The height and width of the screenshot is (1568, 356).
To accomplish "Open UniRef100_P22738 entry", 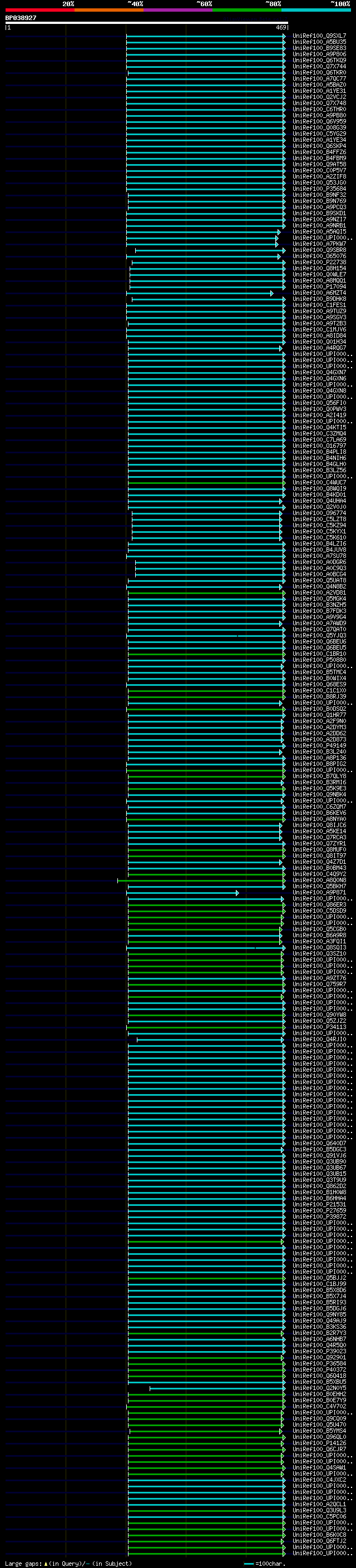I will coord(319,263).
